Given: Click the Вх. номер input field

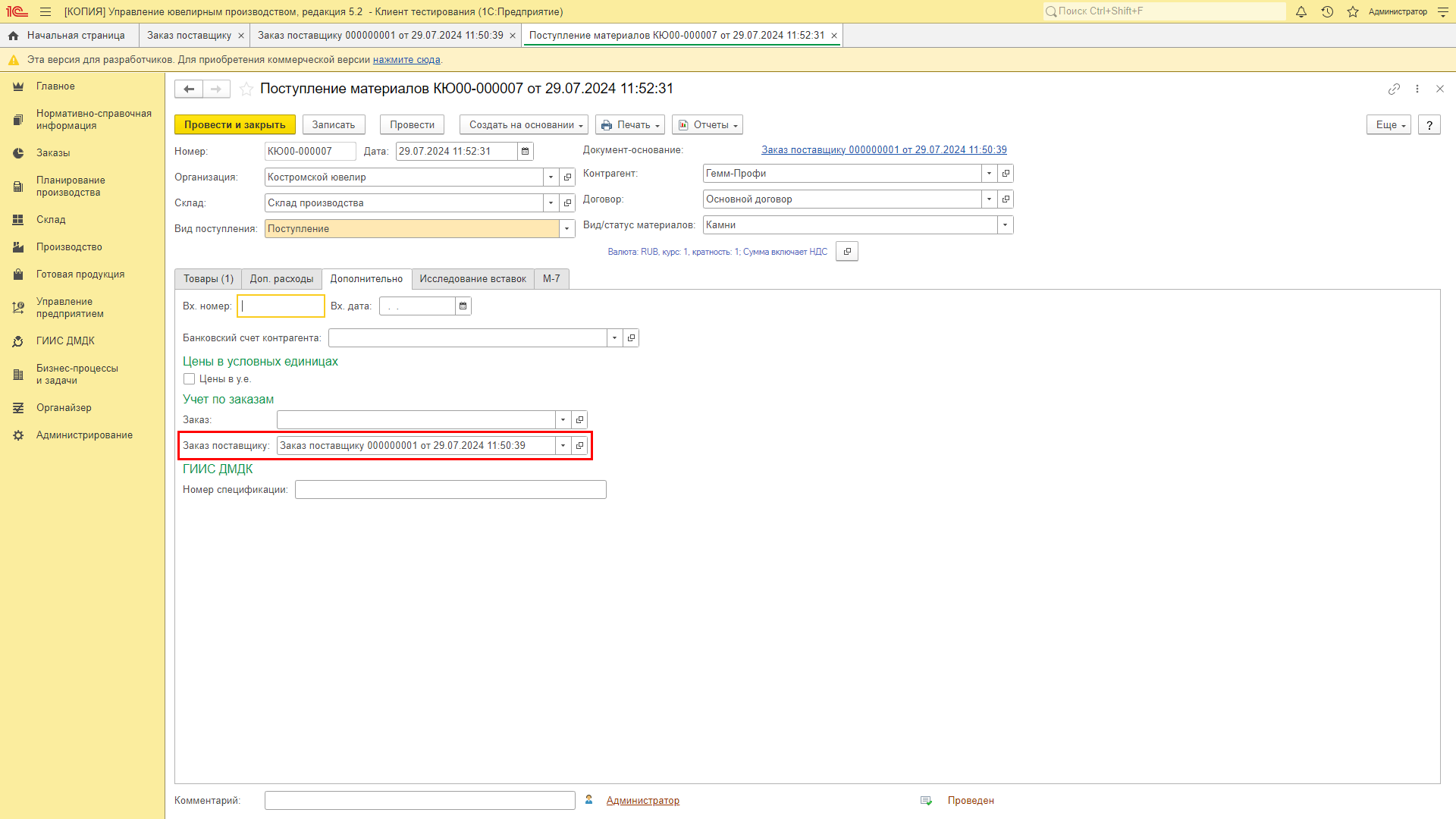Looking at the screenshot, I should 281,306.
